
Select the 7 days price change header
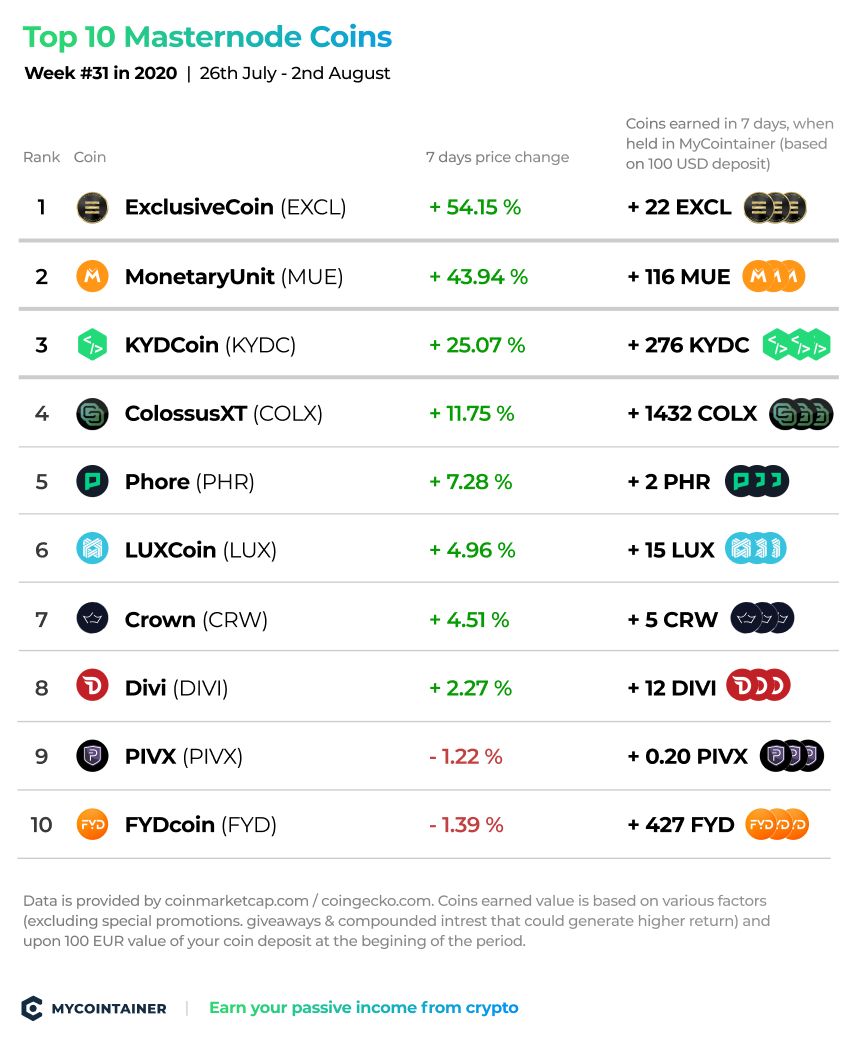click(497, 157)
